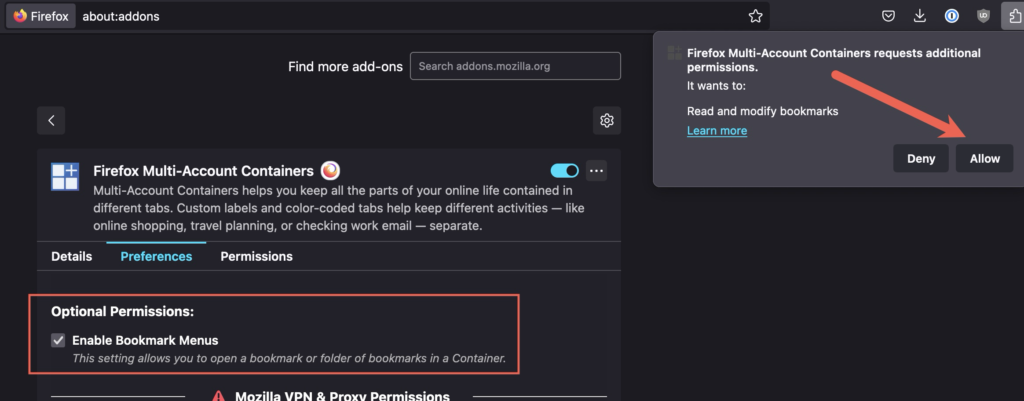Click the recommended badge beside the extension name
The height and width of the screenshot is (401, 1024).
[x=330, y=170]
